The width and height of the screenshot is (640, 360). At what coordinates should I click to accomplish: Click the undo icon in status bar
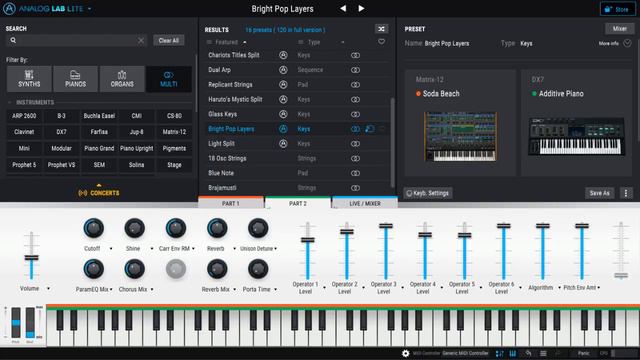[528, 353]
